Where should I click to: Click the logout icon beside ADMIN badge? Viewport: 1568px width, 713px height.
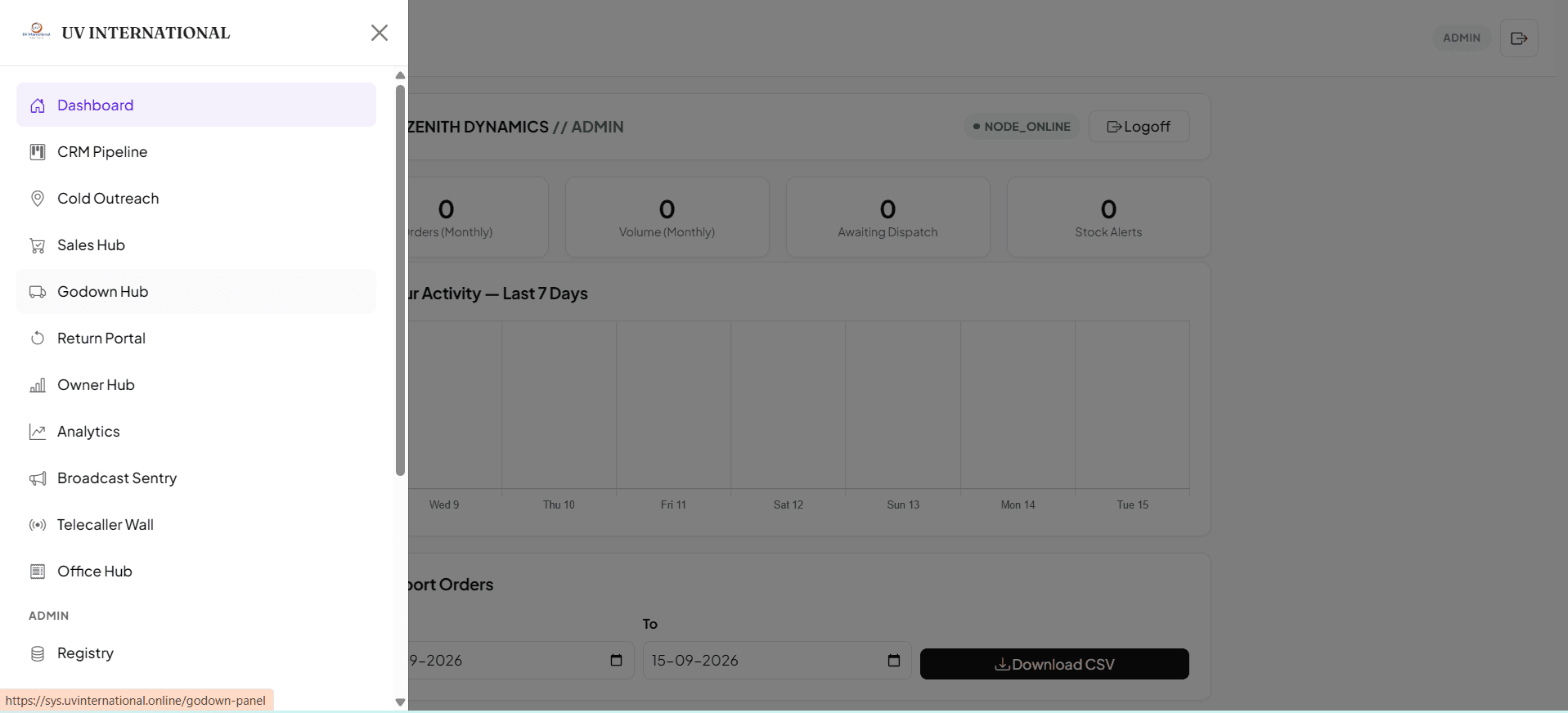click(1519, 38)
